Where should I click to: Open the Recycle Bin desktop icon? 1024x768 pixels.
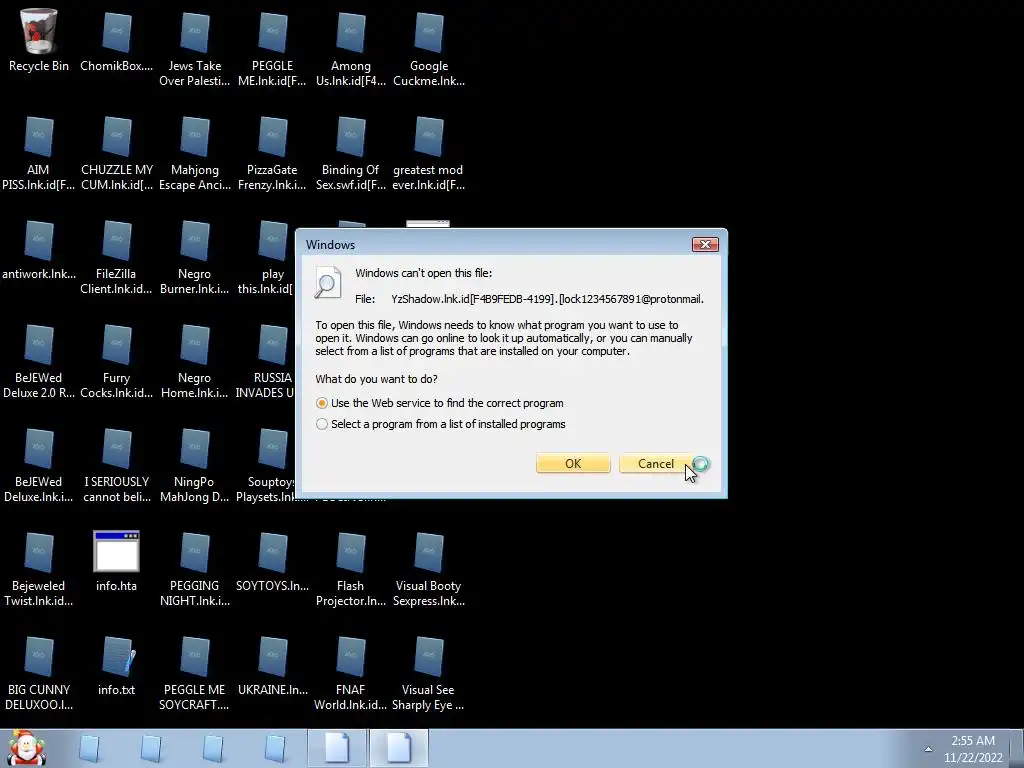(39, 39)
